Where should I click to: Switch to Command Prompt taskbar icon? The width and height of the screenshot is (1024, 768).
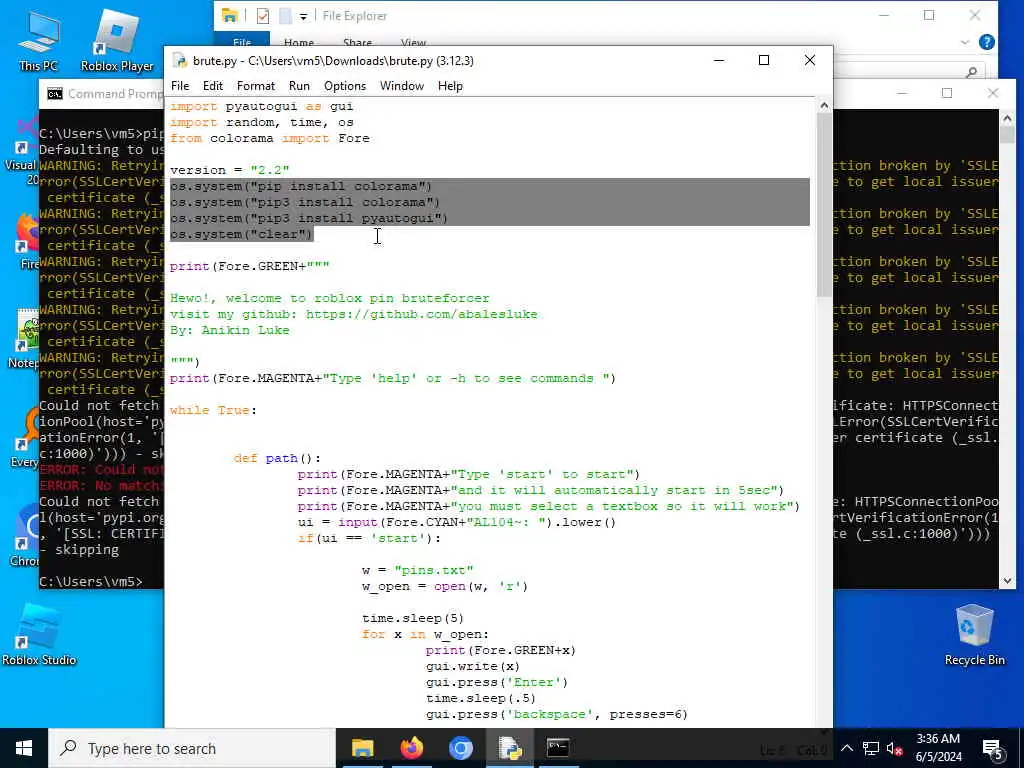[558, 748]
